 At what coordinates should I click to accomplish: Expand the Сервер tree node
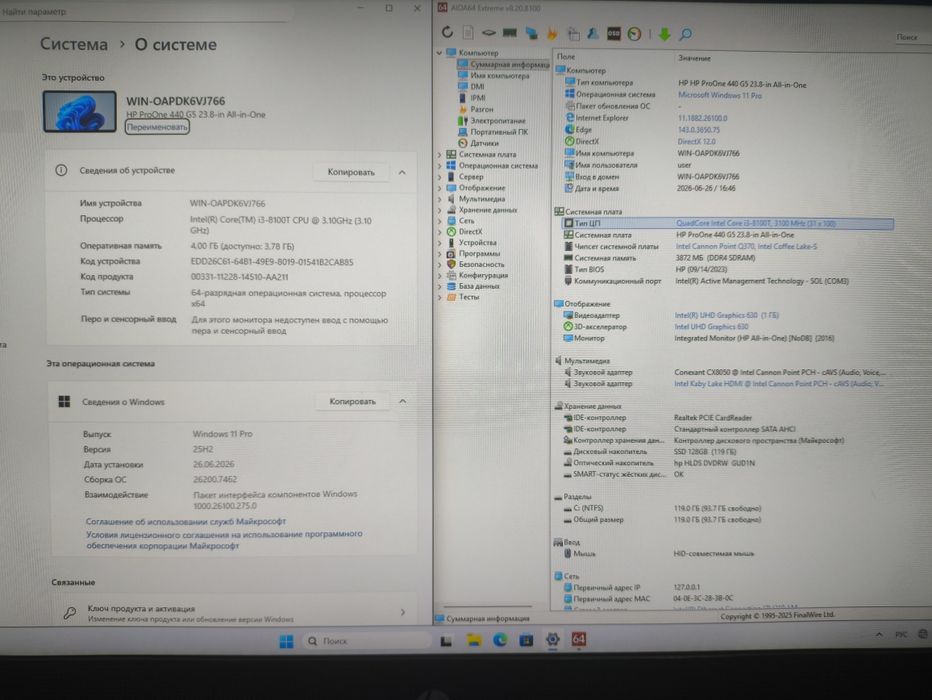439,177
